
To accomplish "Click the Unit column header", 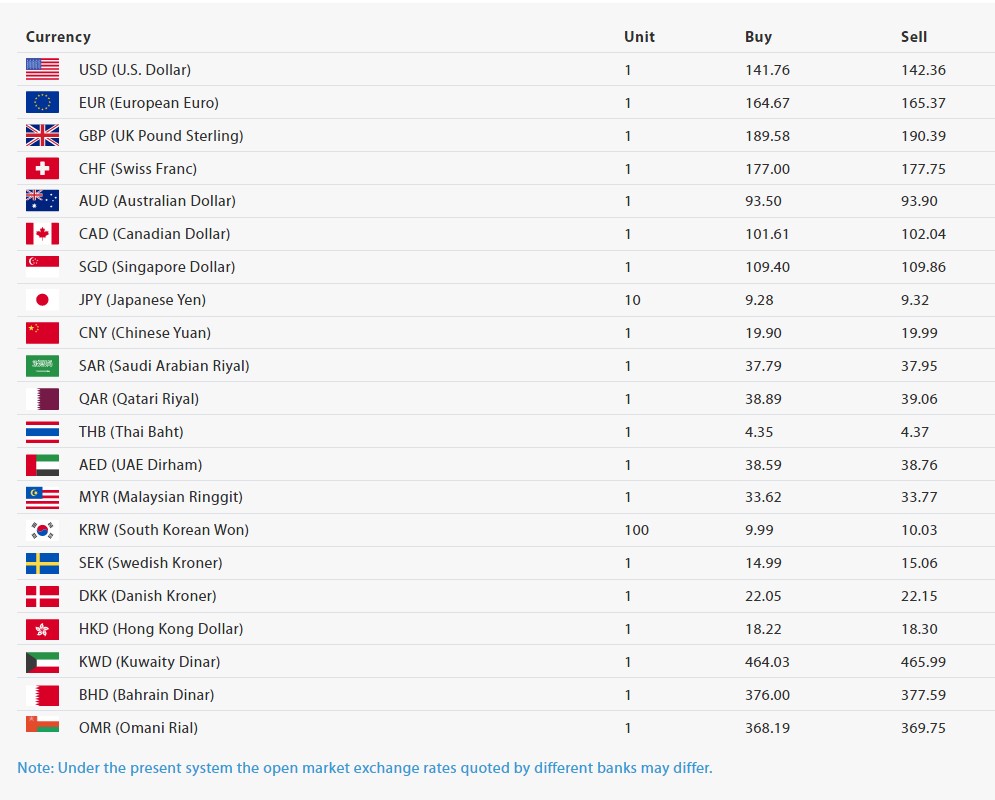I will click(639, 37).
